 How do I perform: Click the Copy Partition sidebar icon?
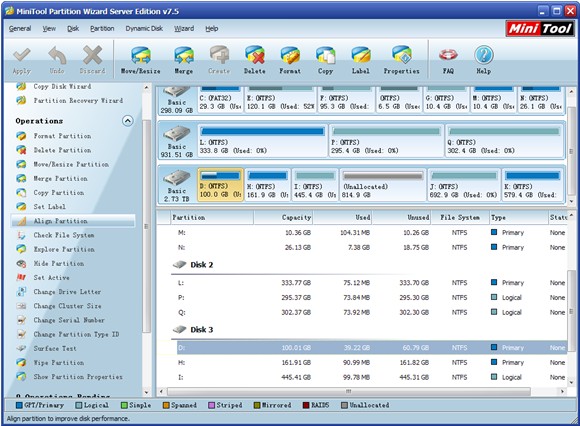(21, 192)
